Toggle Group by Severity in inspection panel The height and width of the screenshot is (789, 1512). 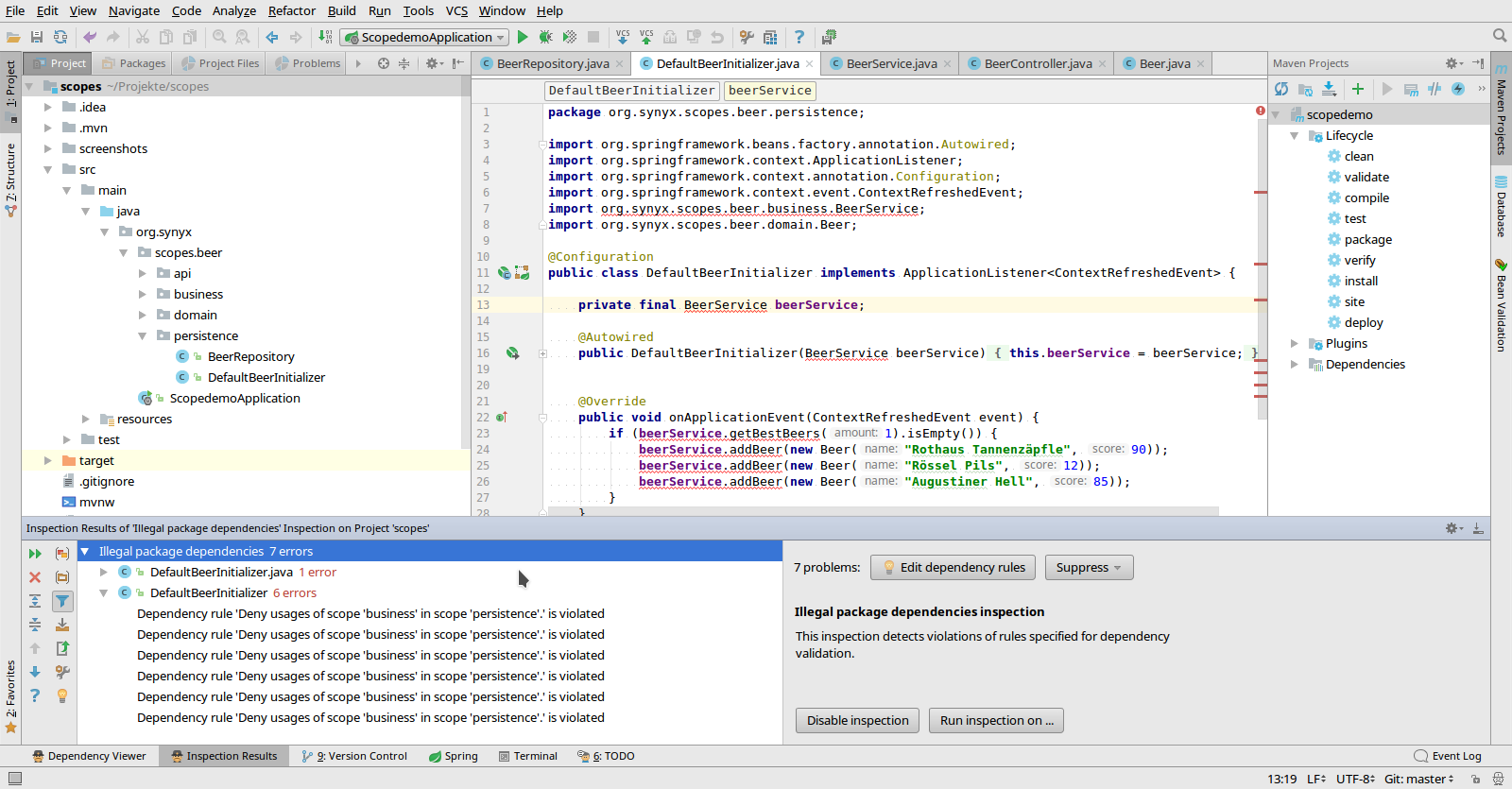(x=62, y=554)
